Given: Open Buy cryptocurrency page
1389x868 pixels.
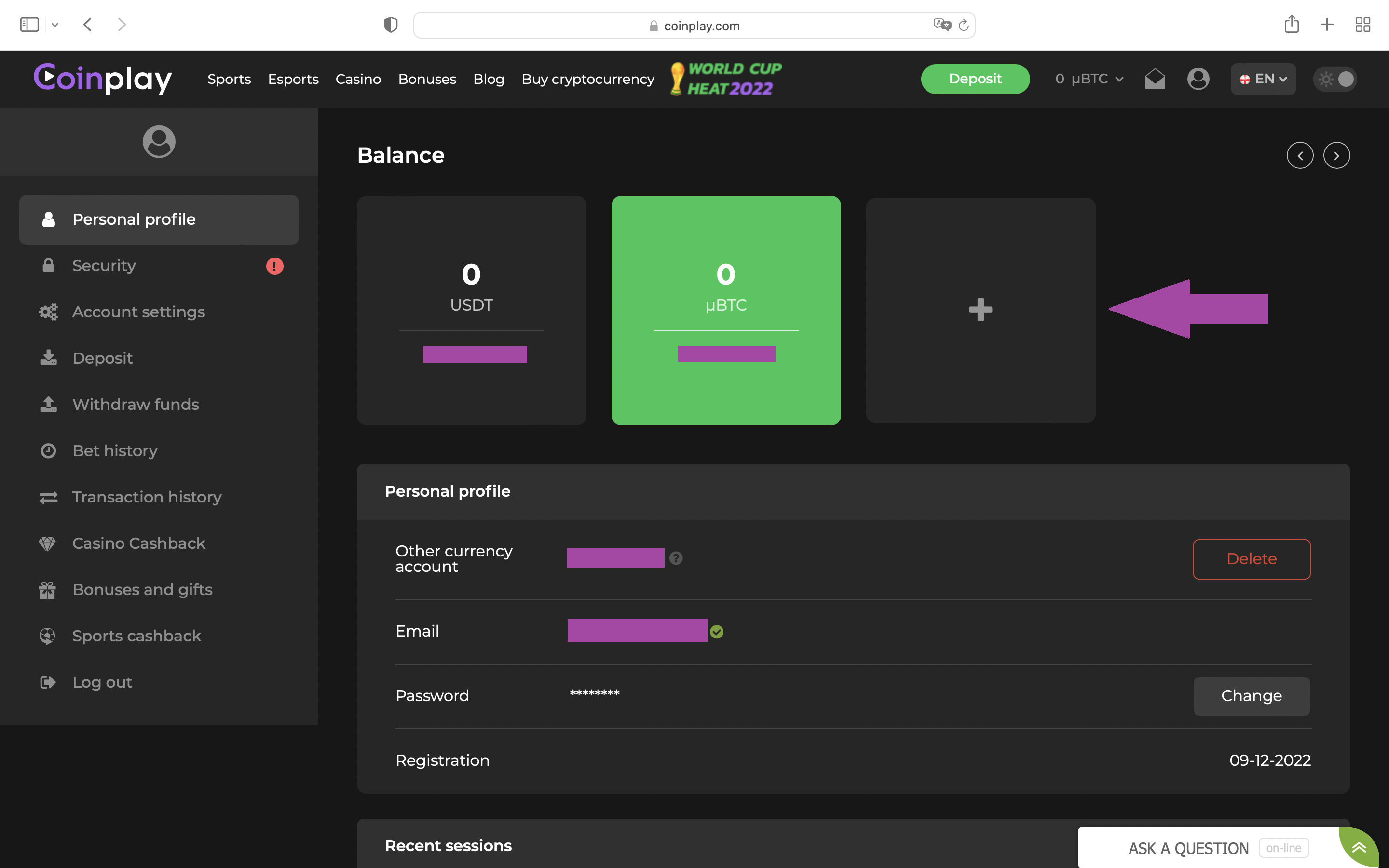Looking at the screenshot, I should point(588,79).
